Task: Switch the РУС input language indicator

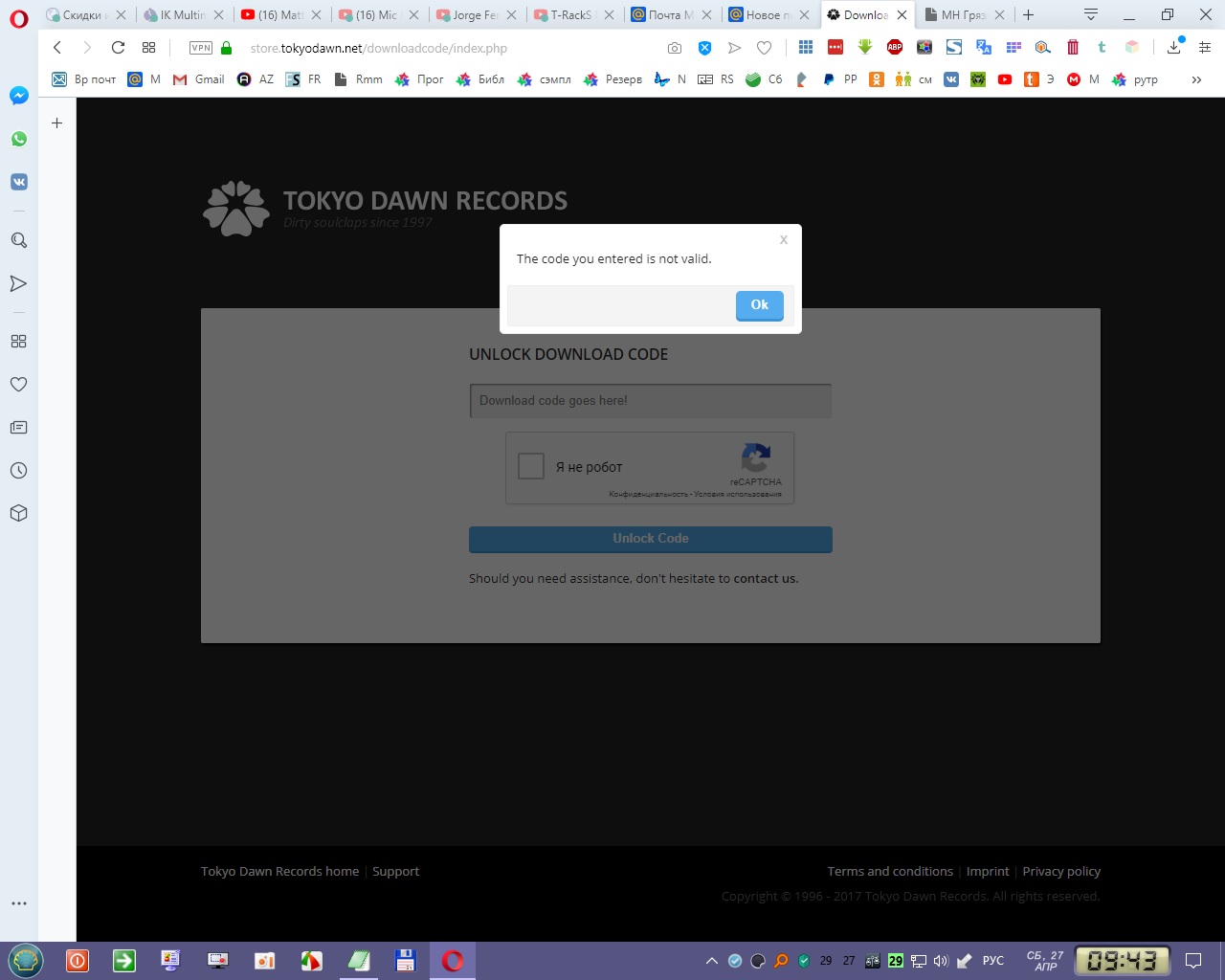Action: (993, 961)
